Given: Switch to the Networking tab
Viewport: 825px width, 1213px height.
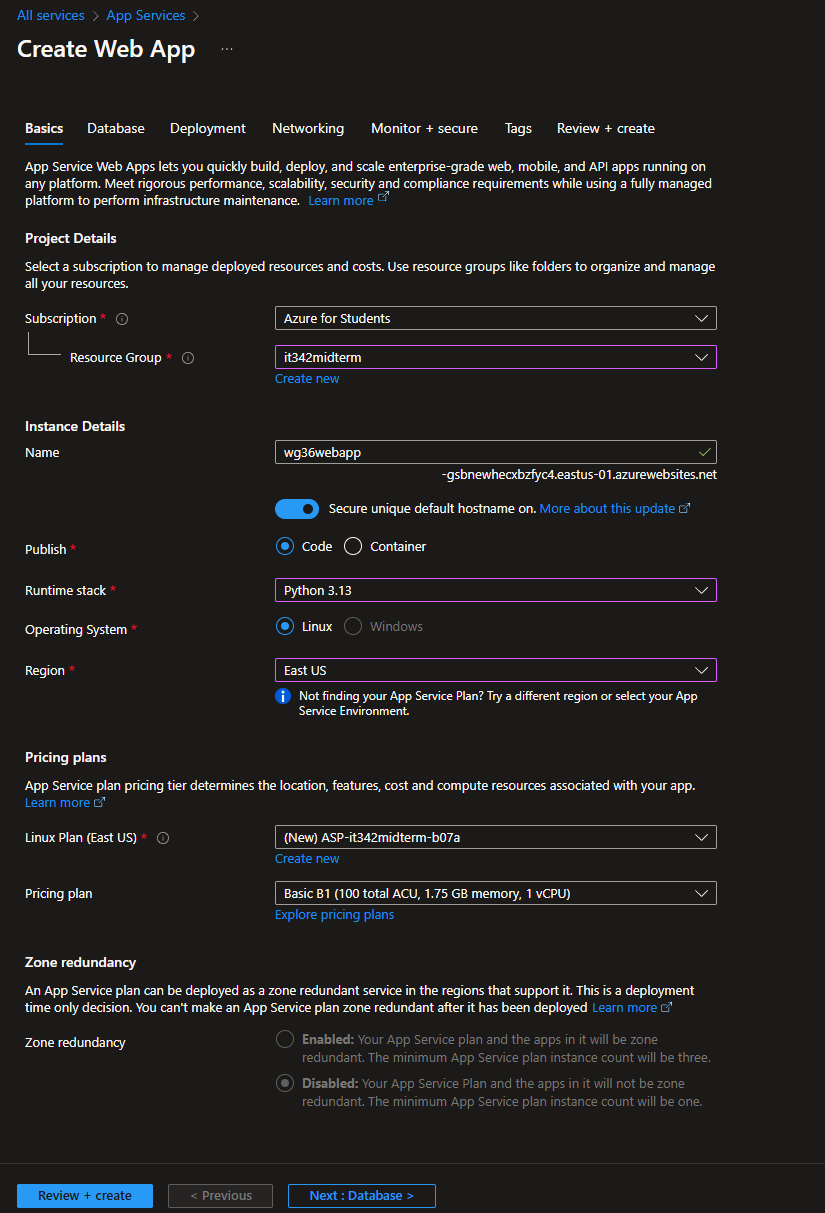Looking at the screenshot, I should click(x=308, y=129).
